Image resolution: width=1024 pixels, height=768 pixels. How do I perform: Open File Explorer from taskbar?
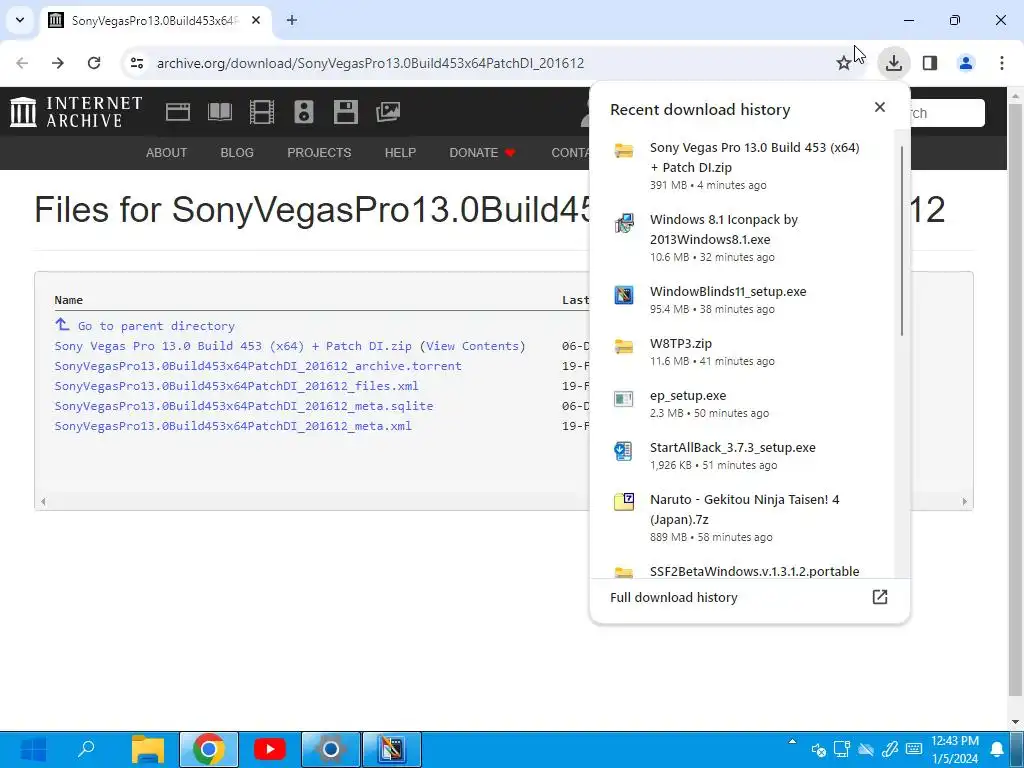148,749
